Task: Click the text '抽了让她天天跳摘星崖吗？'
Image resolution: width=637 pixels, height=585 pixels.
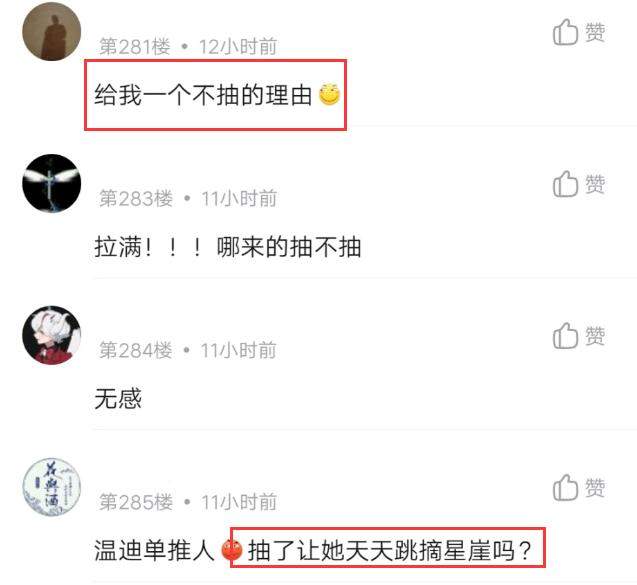Action: click(390, 550)
